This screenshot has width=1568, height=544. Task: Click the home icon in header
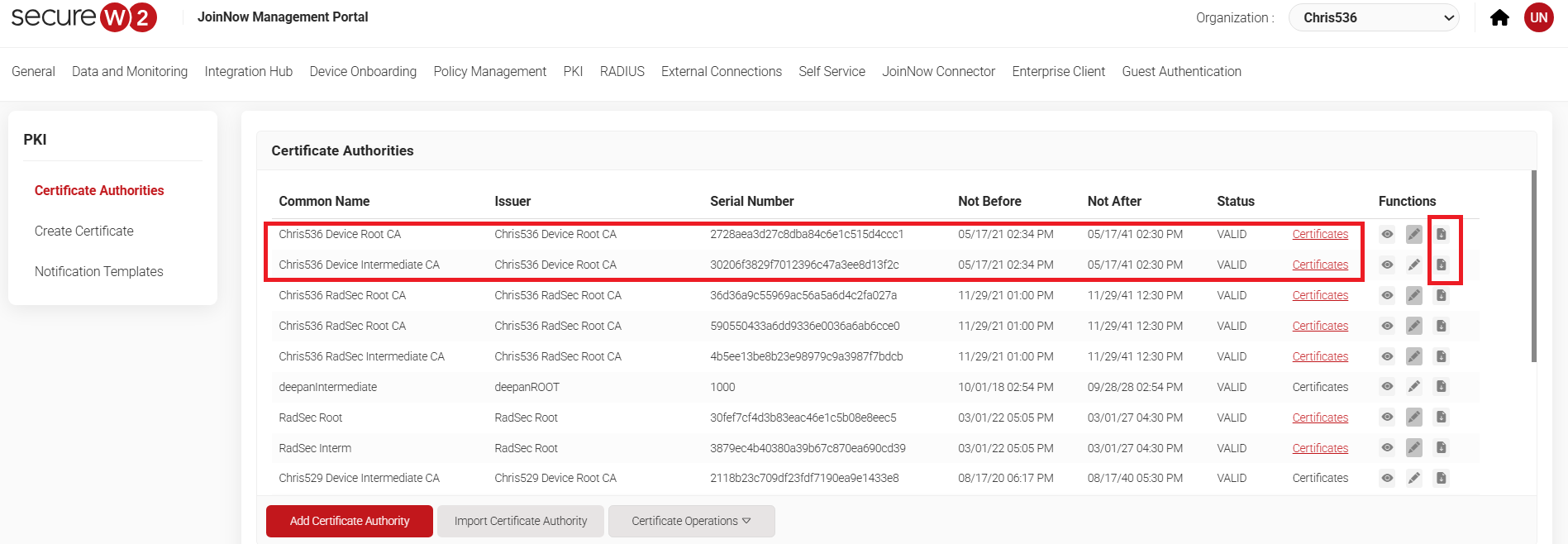click(1499, 18)
